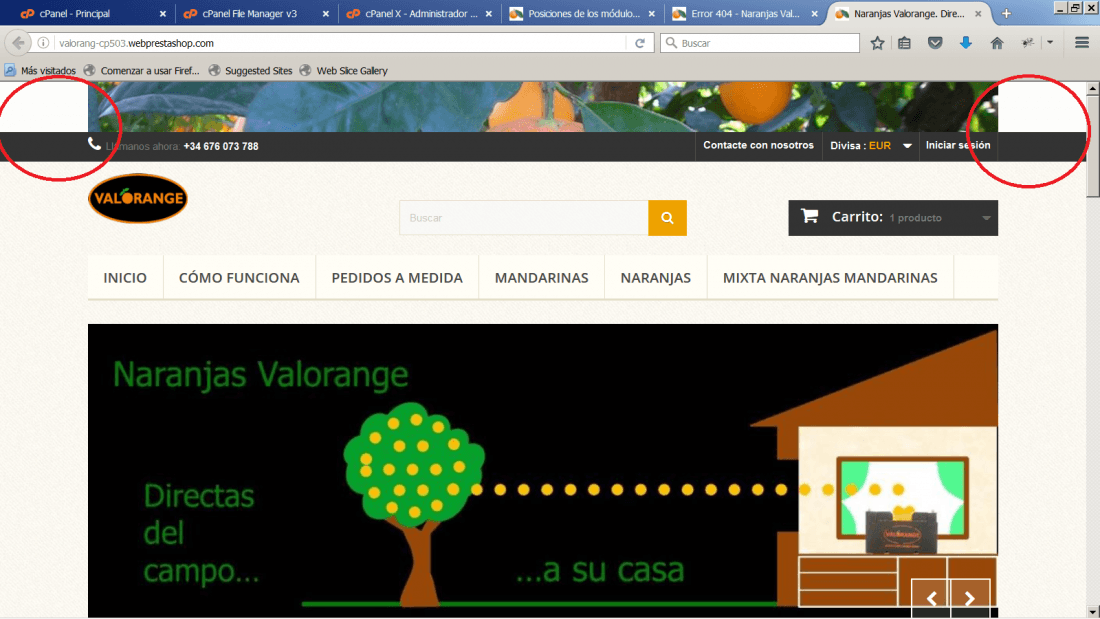Click the URL address bar
This screenshot has height=619, width=1100.
pyautogui.click(x=340, y=43)
